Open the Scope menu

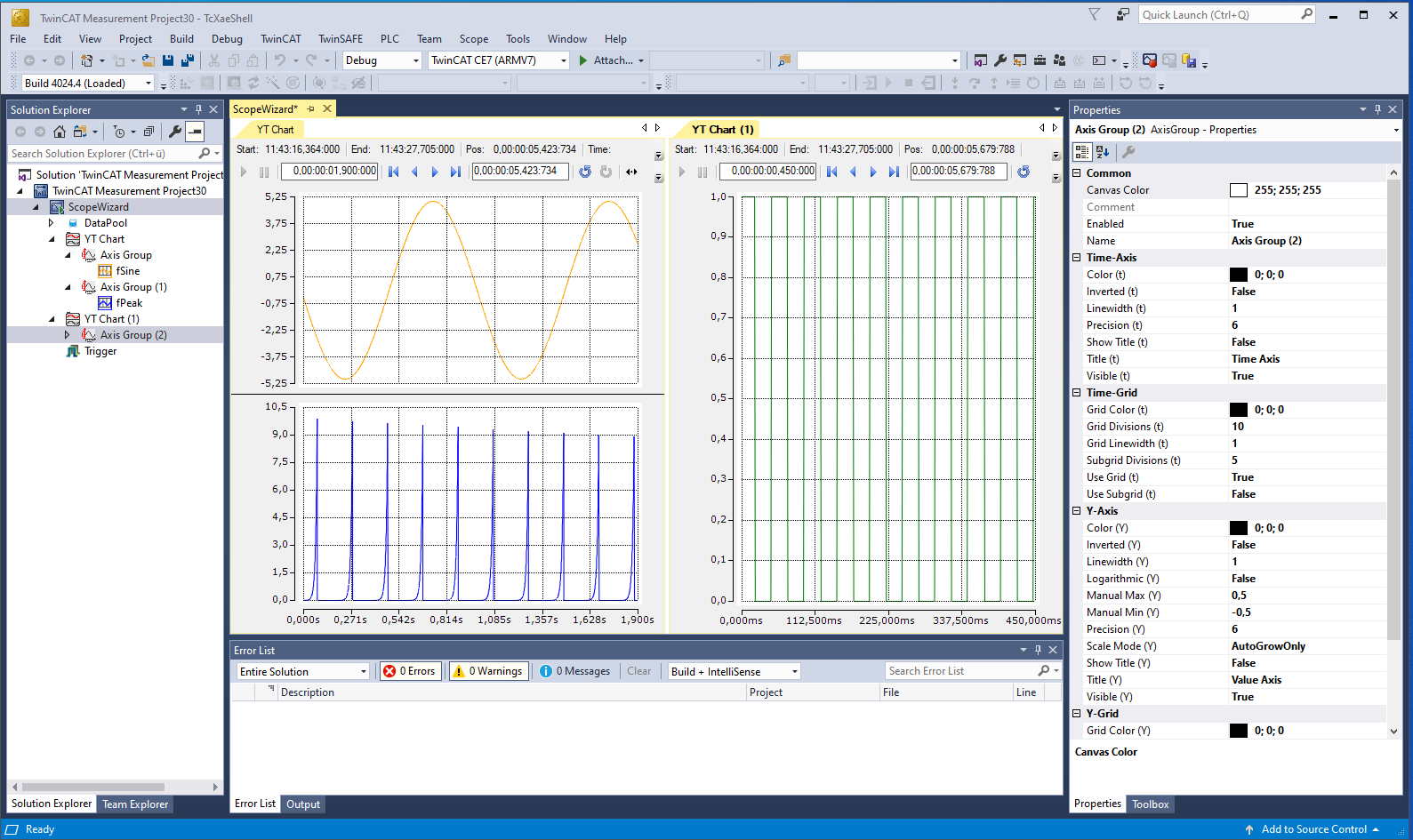point(474,39)
